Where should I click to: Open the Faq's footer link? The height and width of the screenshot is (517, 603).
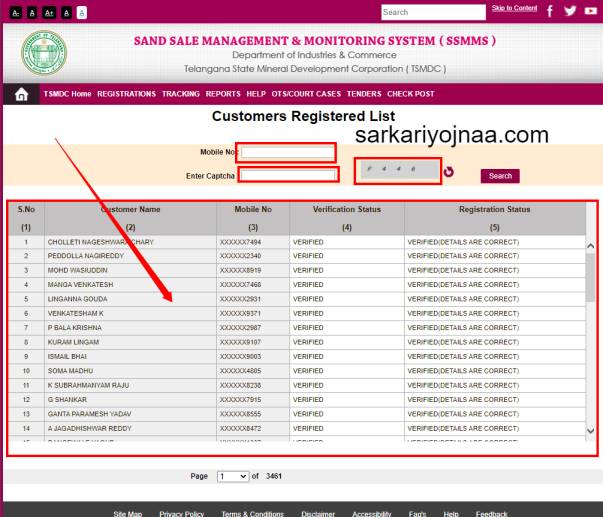click(417, 514)
